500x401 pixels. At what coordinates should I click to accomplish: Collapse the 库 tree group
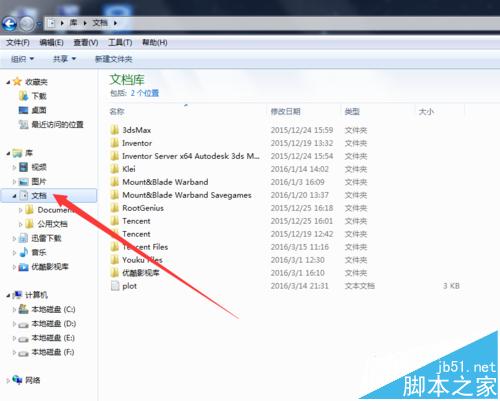point(8,153)
